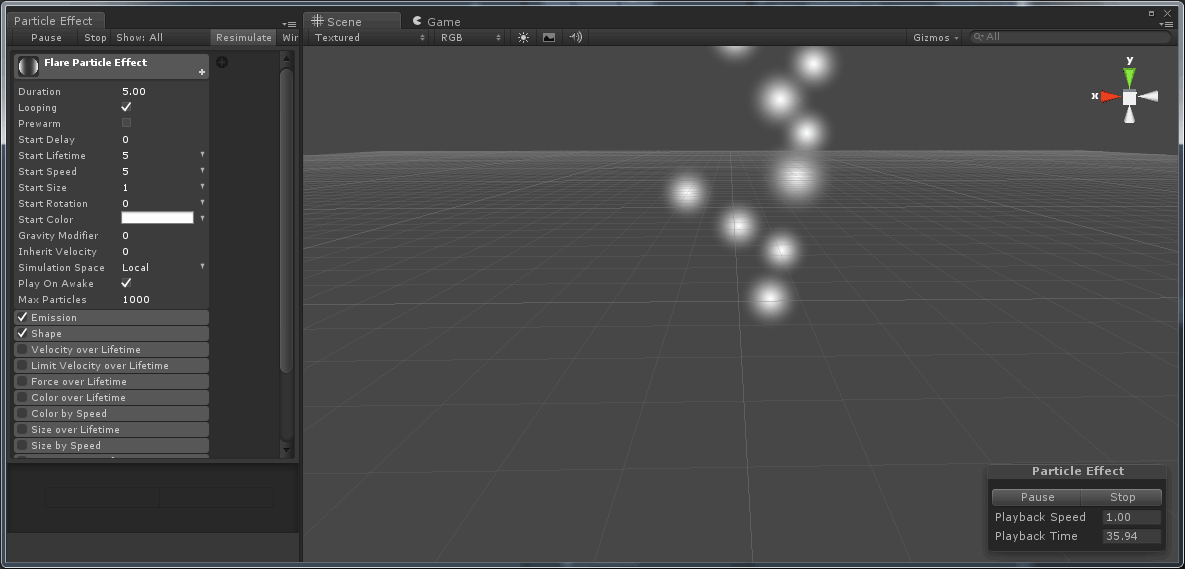Viewport: 1185px width, 569px height.
Task: Click the Show: All button
Action: 140,38
